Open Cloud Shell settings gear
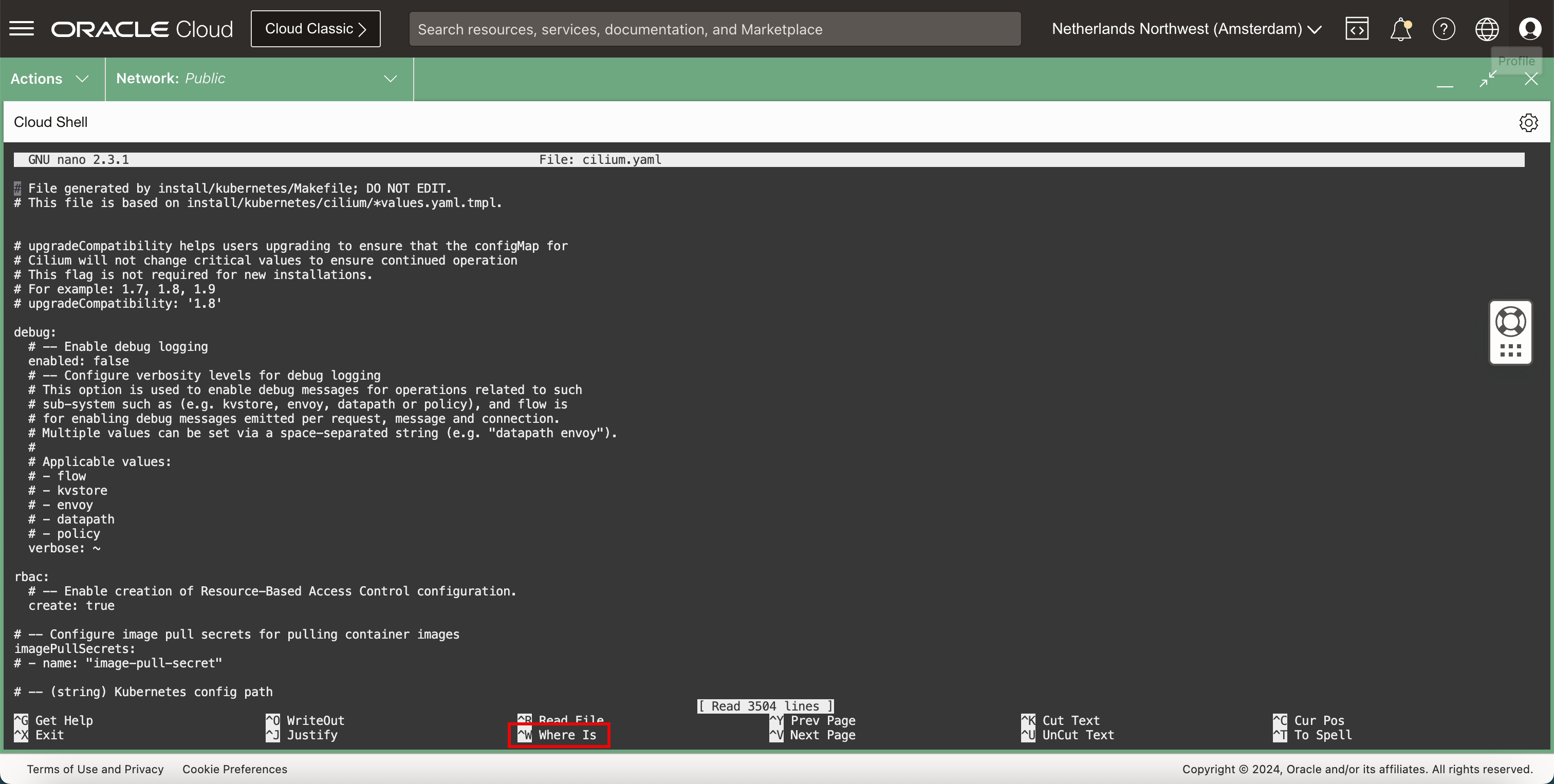This screenshot has height=784, width=1554. point(1528,122)
